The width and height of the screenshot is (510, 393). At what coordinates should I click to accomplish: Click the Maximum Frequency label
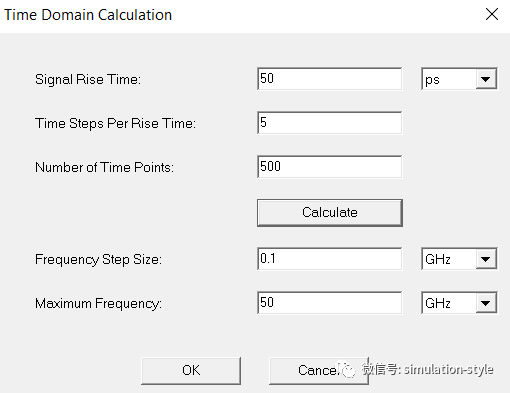point(98,304)
